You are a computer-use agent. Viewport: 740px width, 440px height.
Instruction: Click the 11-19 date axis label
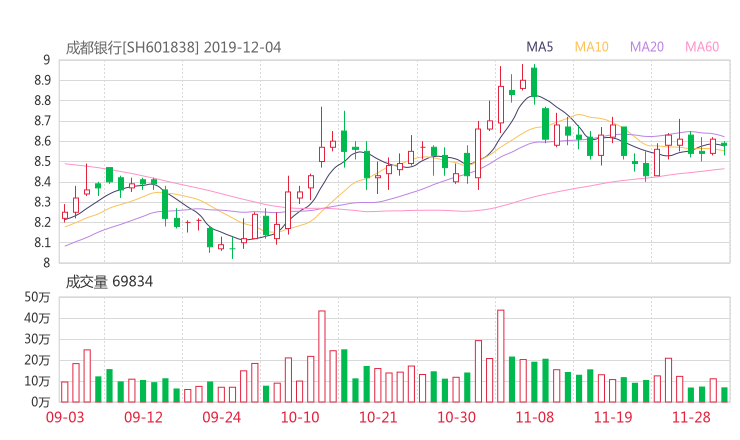[613, 418]
